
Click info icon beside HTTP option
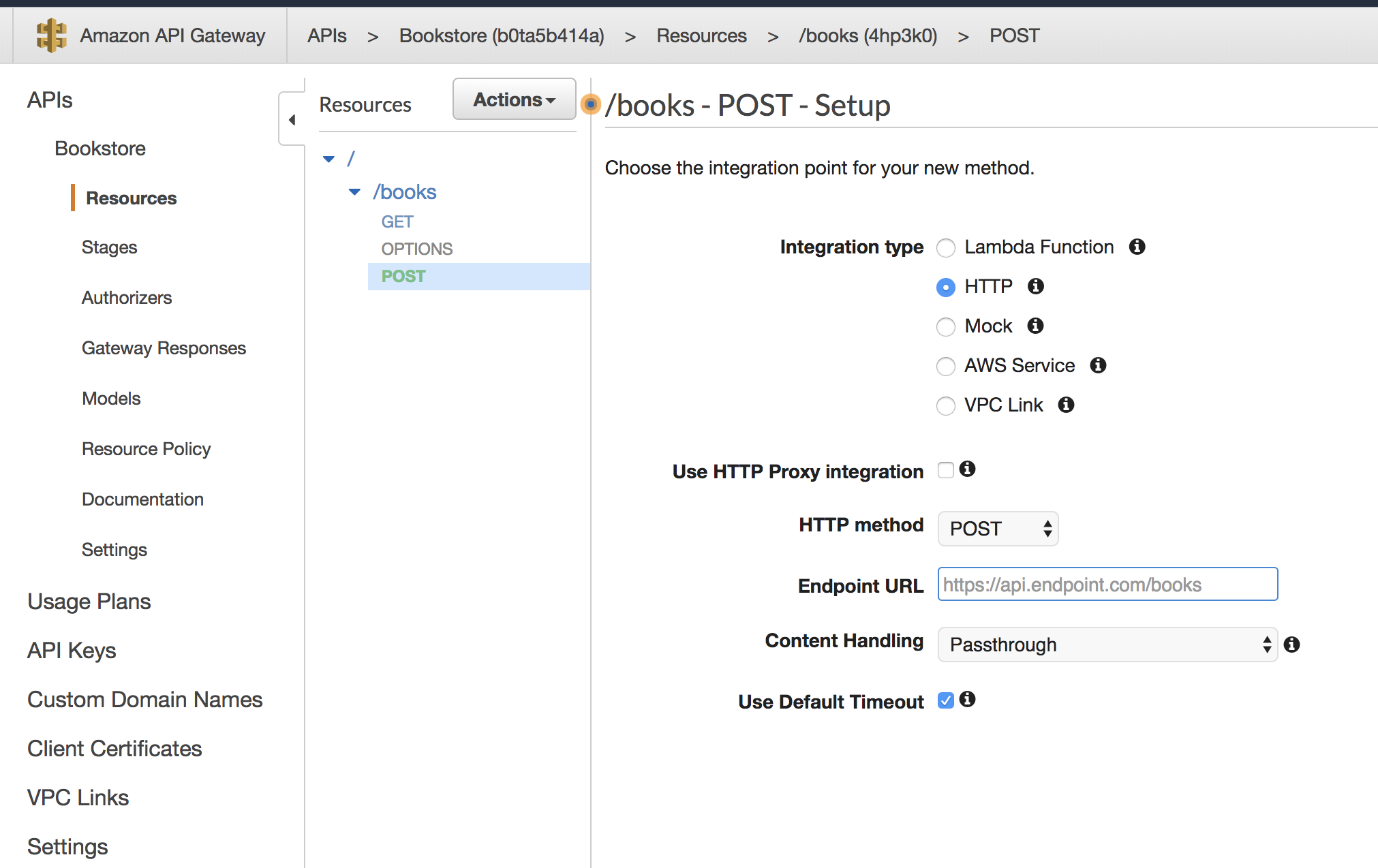tap(1035, 286)
